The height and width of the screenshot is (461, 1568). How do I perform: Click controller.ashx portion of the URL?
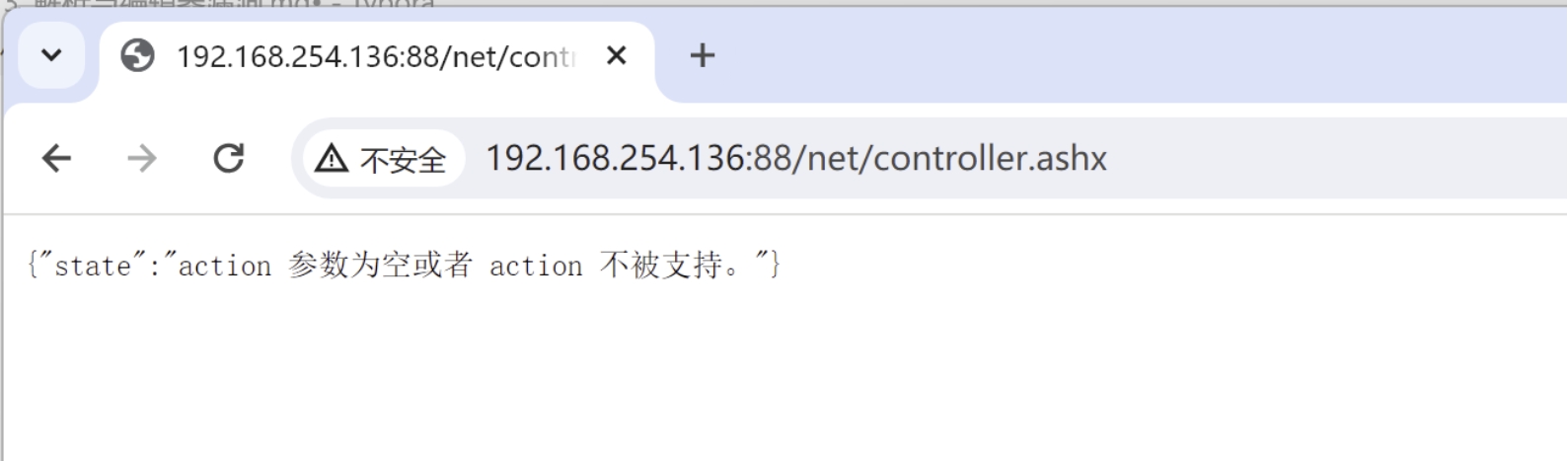990,158
